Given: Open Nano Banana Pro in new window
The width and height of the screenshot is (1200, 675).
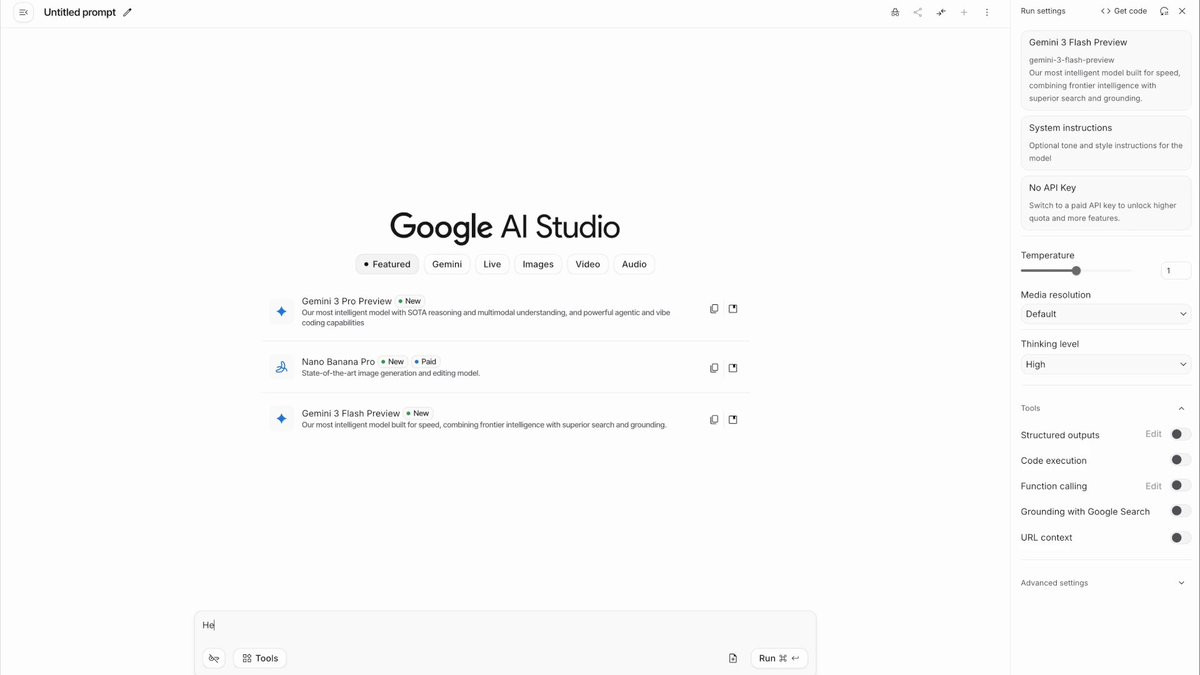Looking at the screenshot, I should pos(733,368).
